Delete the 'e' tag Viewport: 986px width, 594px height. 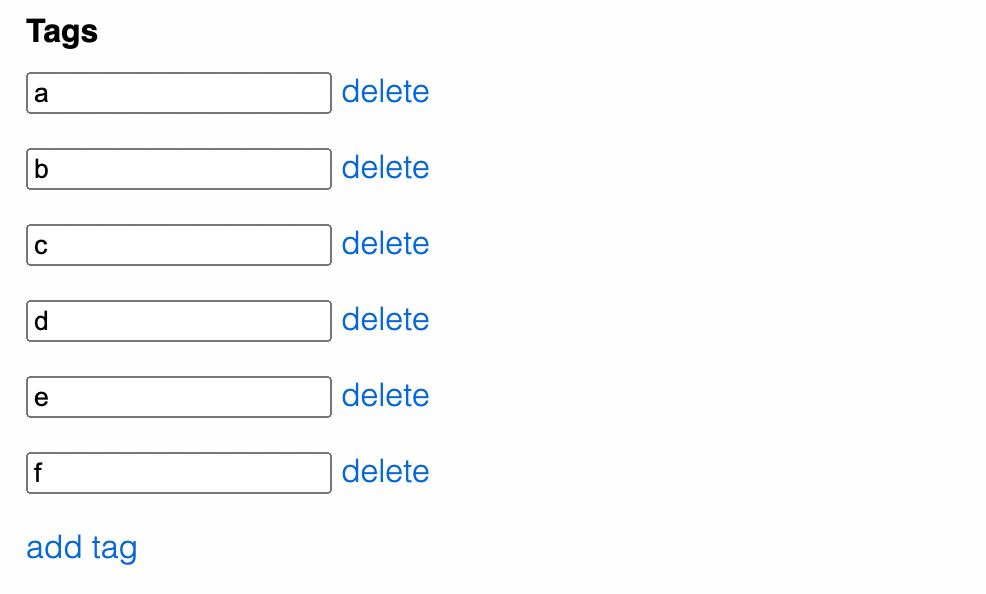[385, 396]
